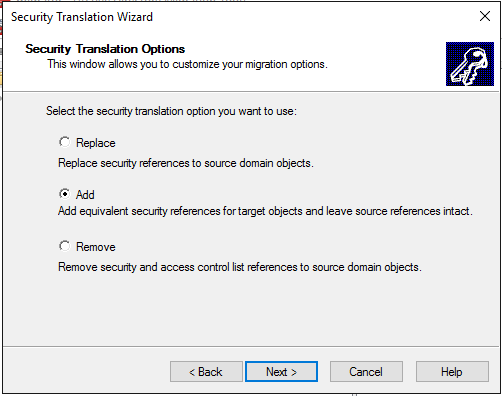The image size is (502, 396).
Task: Click the divider line above wizard buttons
Action: [x=251, y=347]
